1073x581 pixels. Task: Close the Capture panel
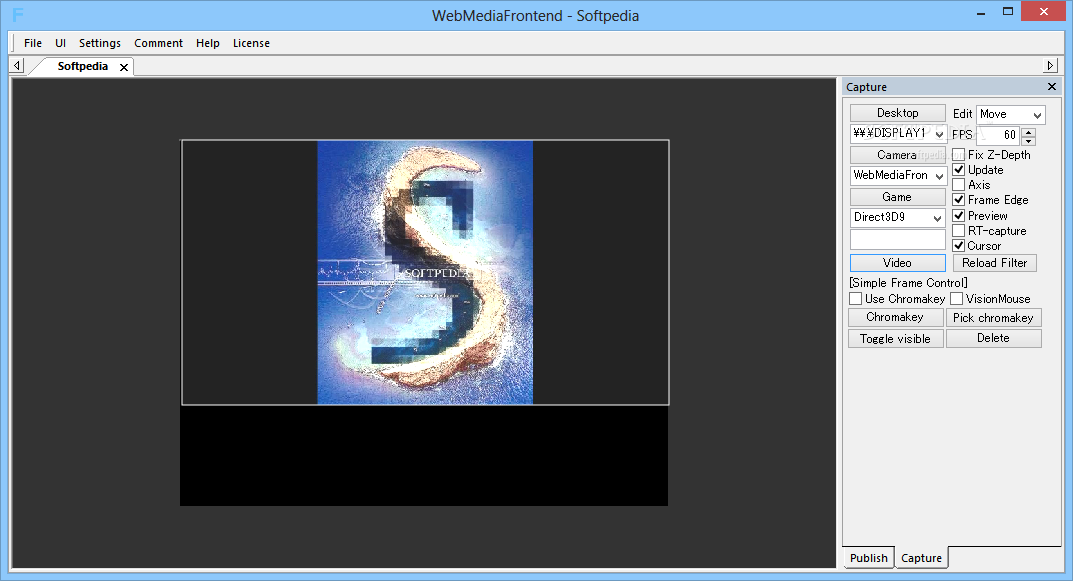pyautogui.click(x=1052, y=86)
